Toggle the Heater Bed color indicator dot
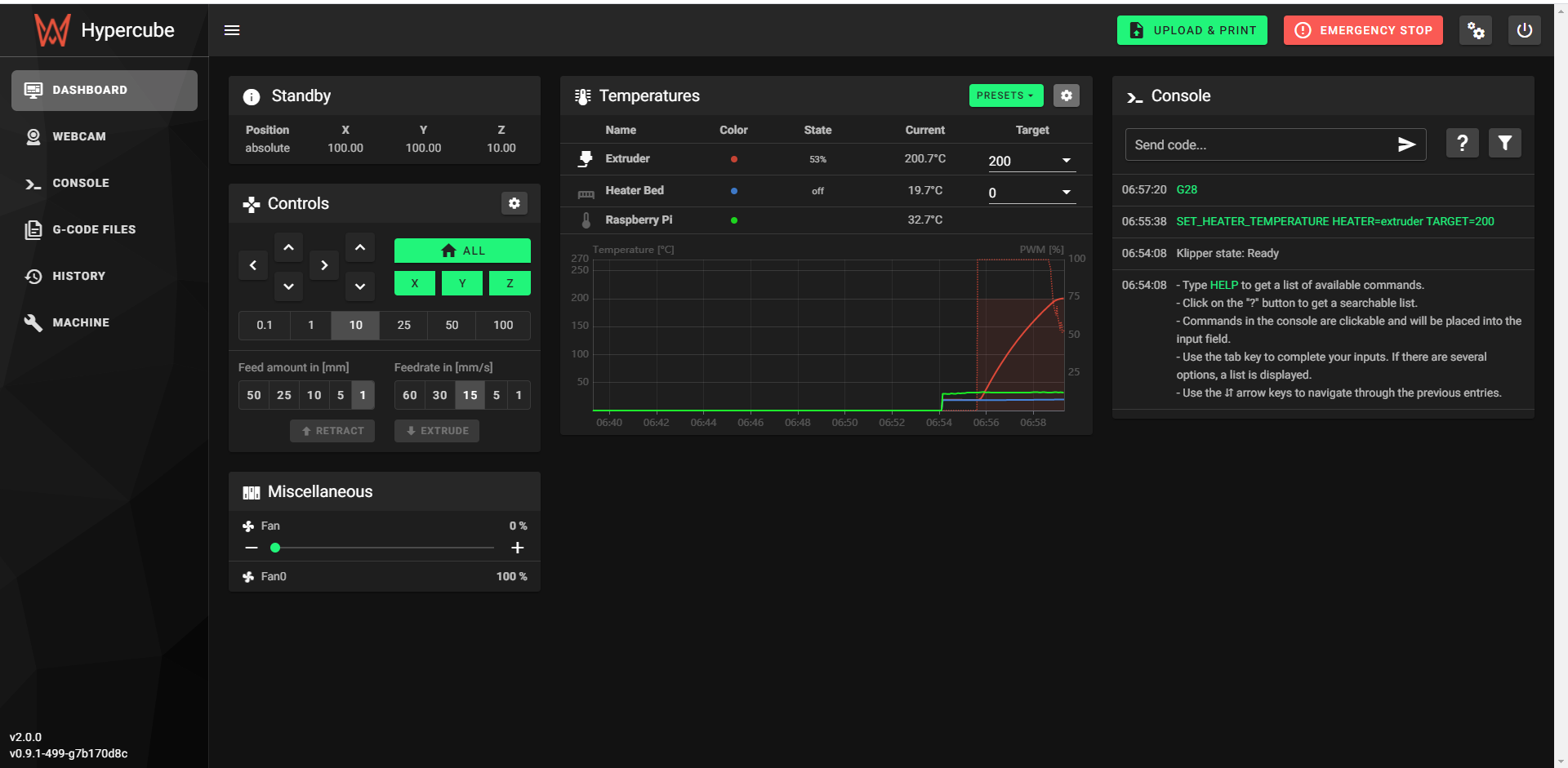 coord(734,191)
